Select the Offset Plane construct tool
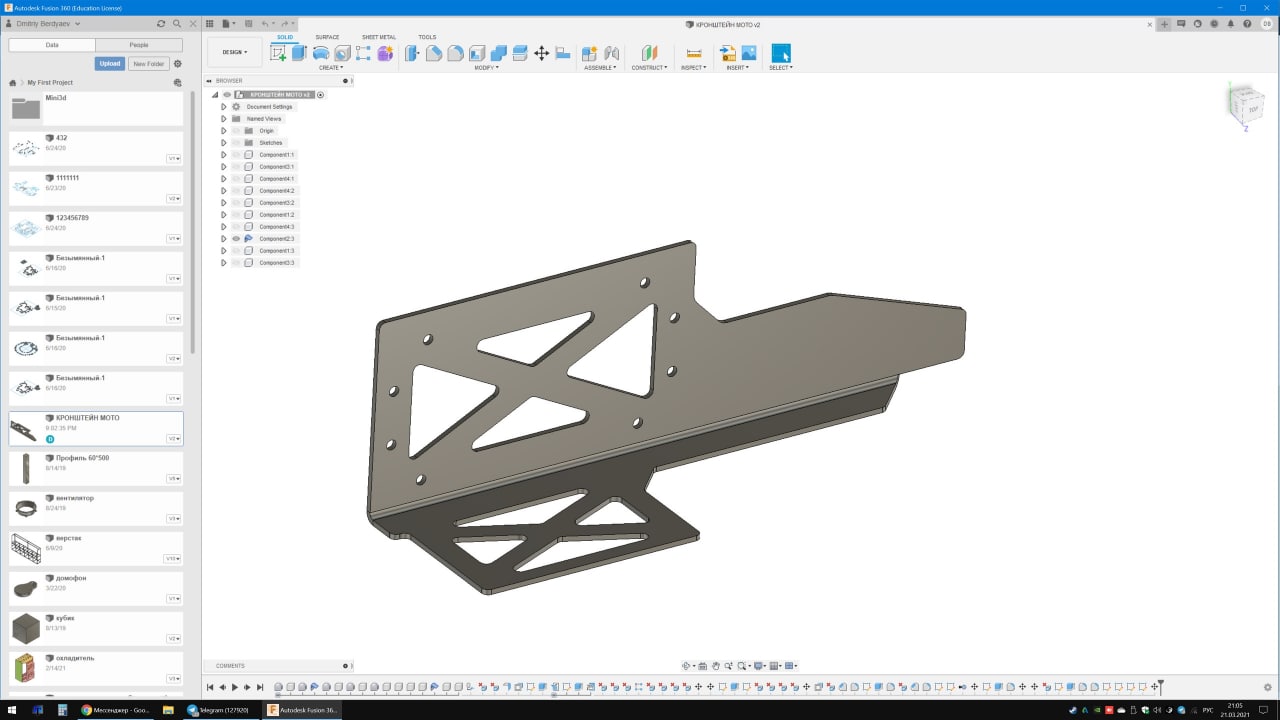Screen dimensions: 1280x720 click(x=650, y=53)
